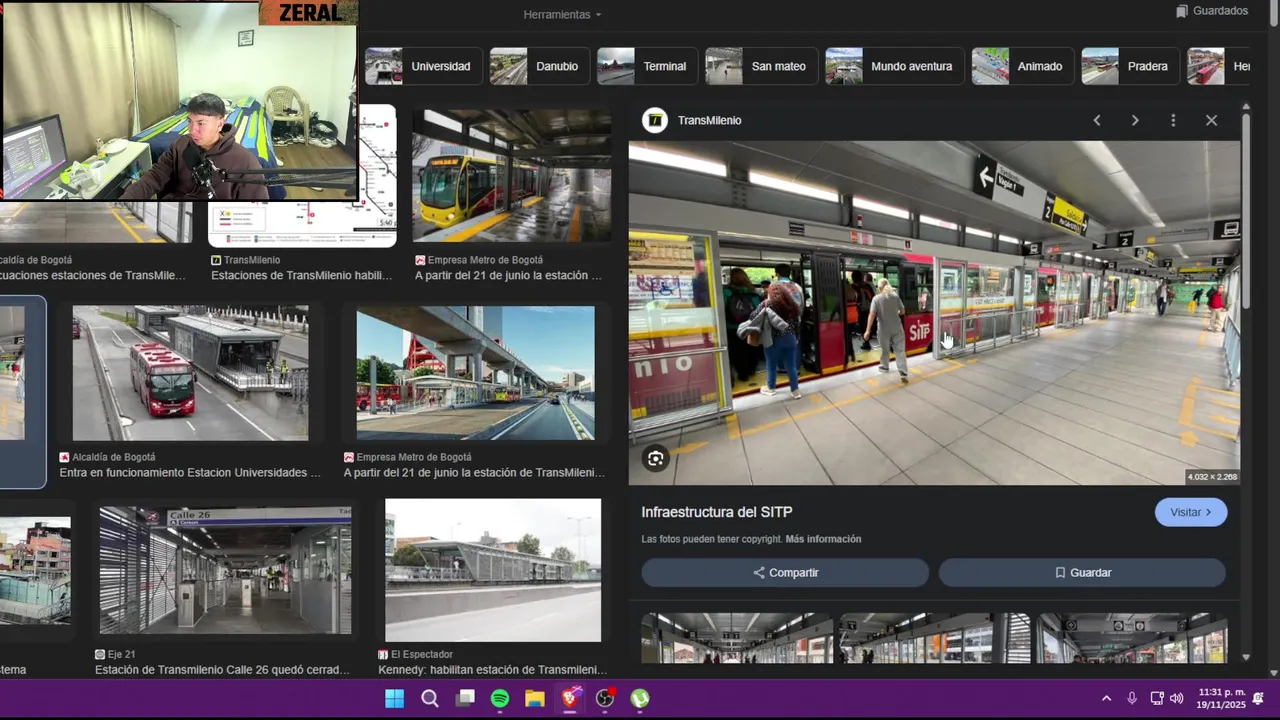This screenshot has height=720, width=1280.
Task: Show hidden system tray icons
Action: click(1106, 699)
